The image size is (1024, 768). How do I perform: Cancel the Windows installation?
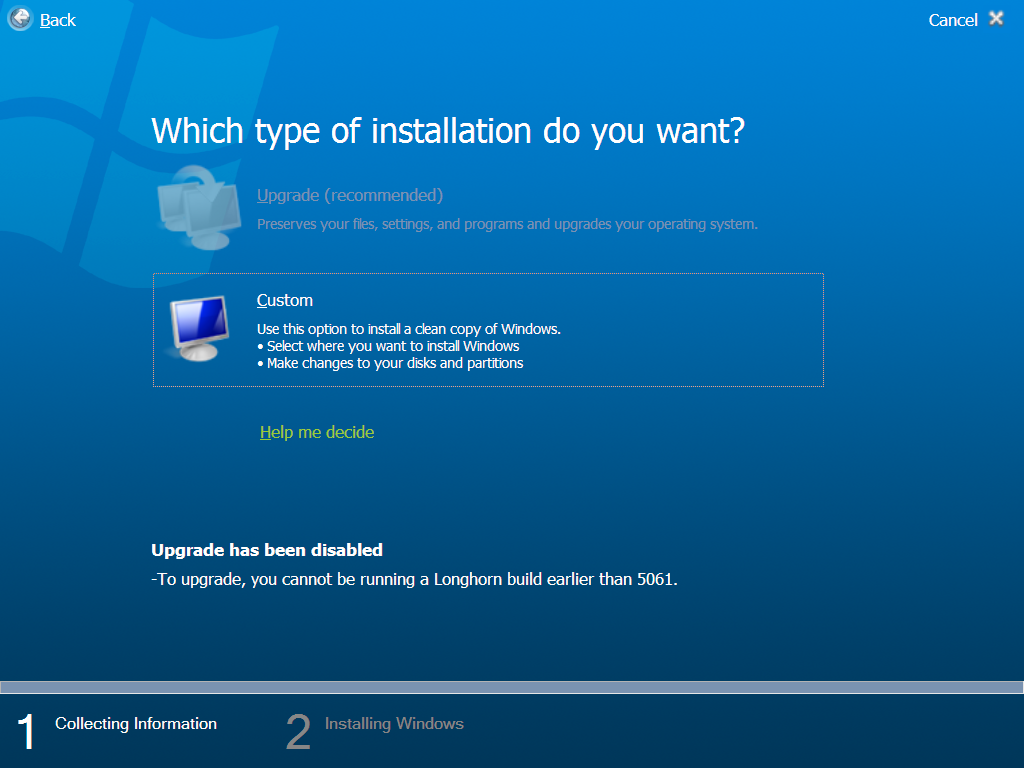[x=953, y=20]
